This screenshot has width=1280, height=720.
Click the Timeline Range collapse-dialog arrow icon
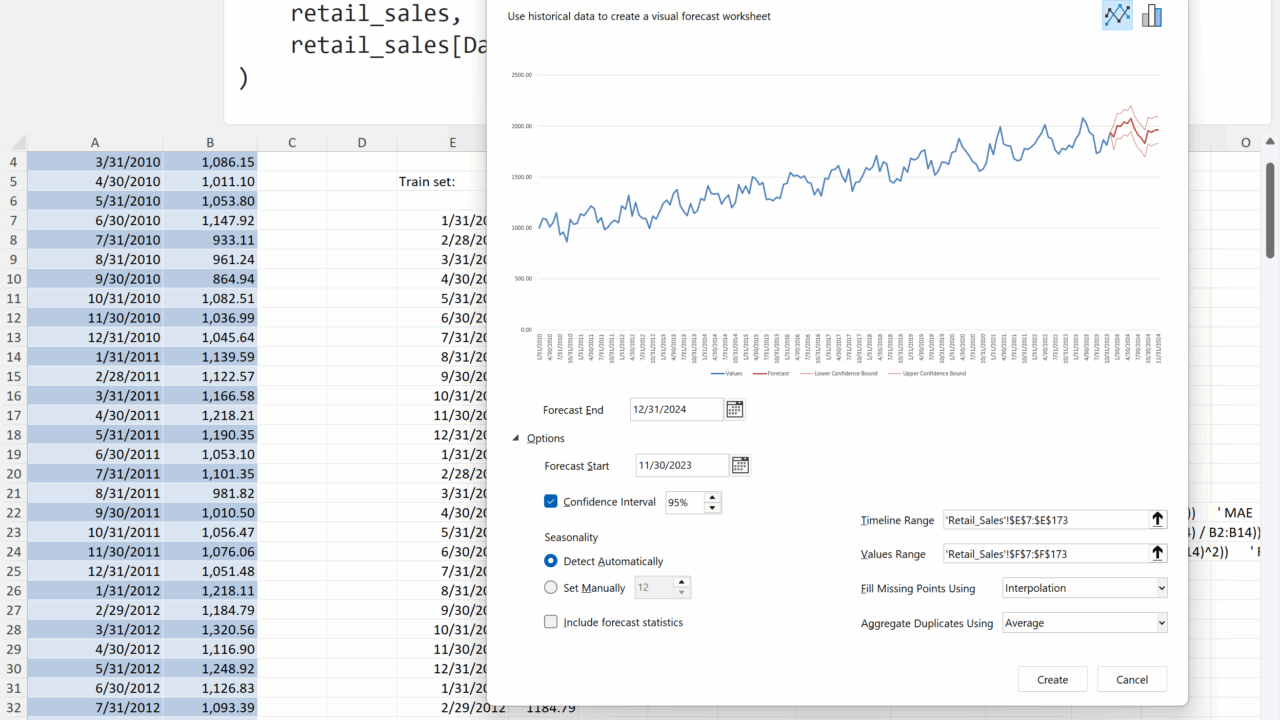(1158, 519)
